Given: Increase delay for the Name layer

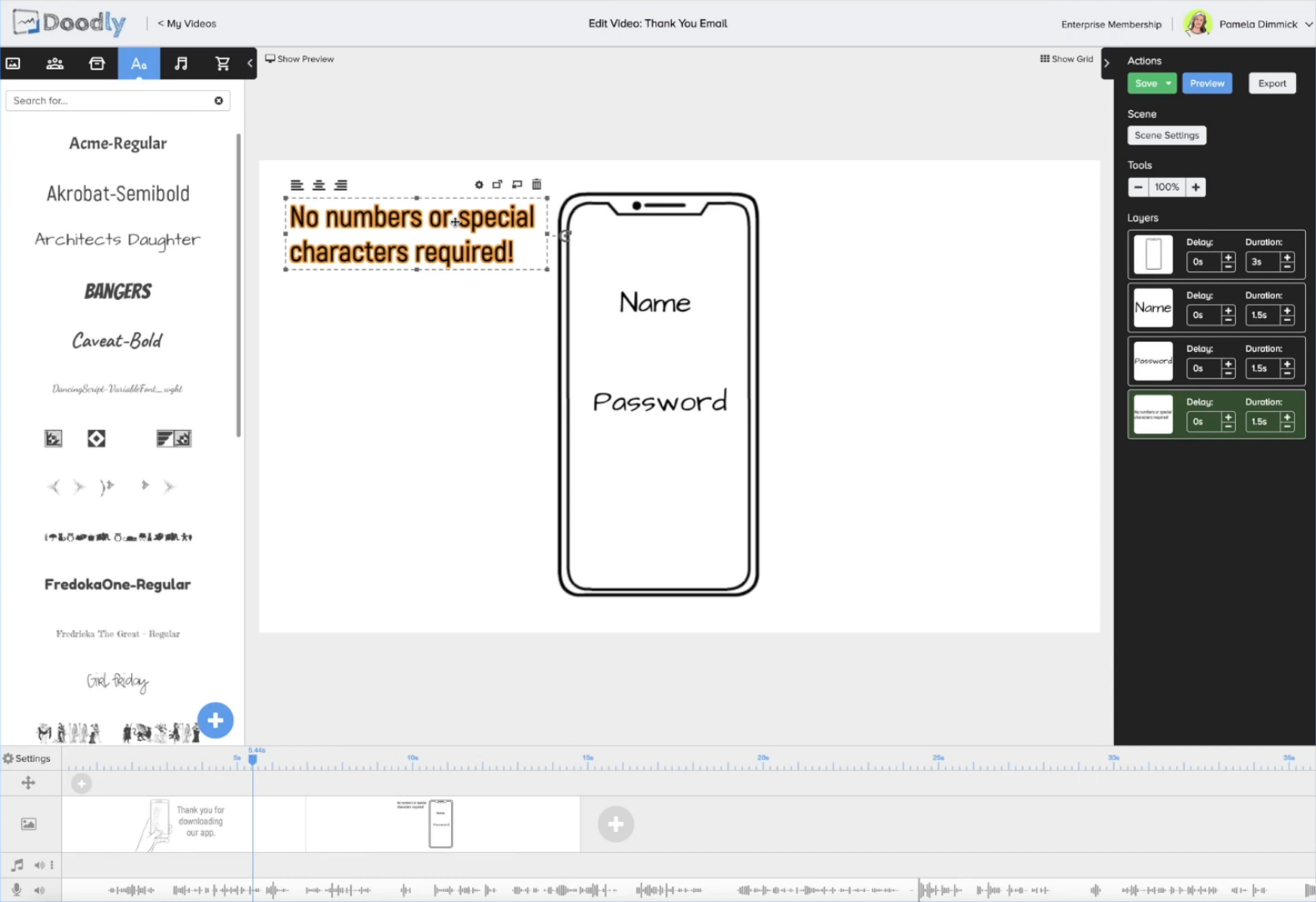Looking at the screenshot, I should 1228,311.
